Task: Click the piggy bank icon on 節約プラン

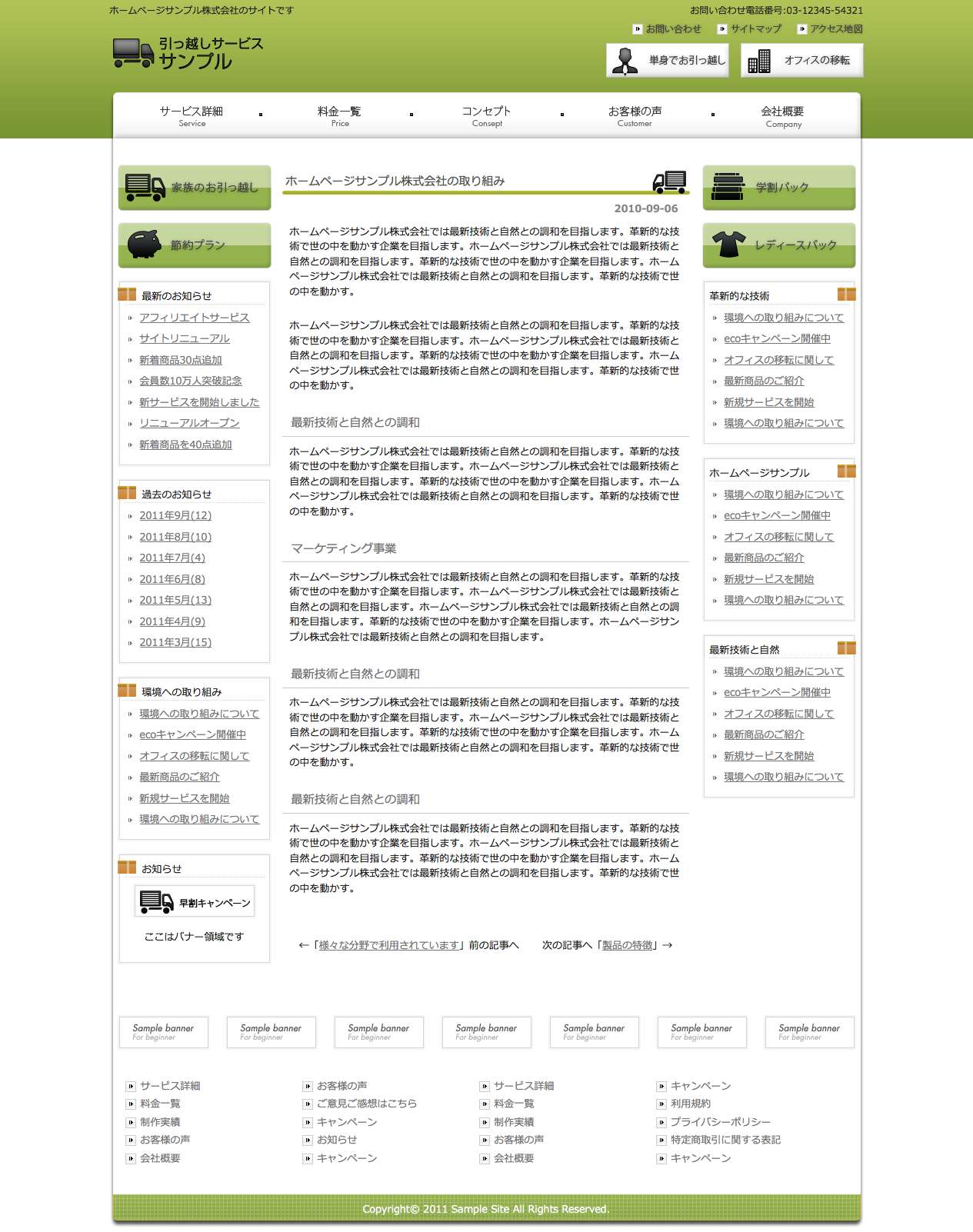Action: (145, 245)
